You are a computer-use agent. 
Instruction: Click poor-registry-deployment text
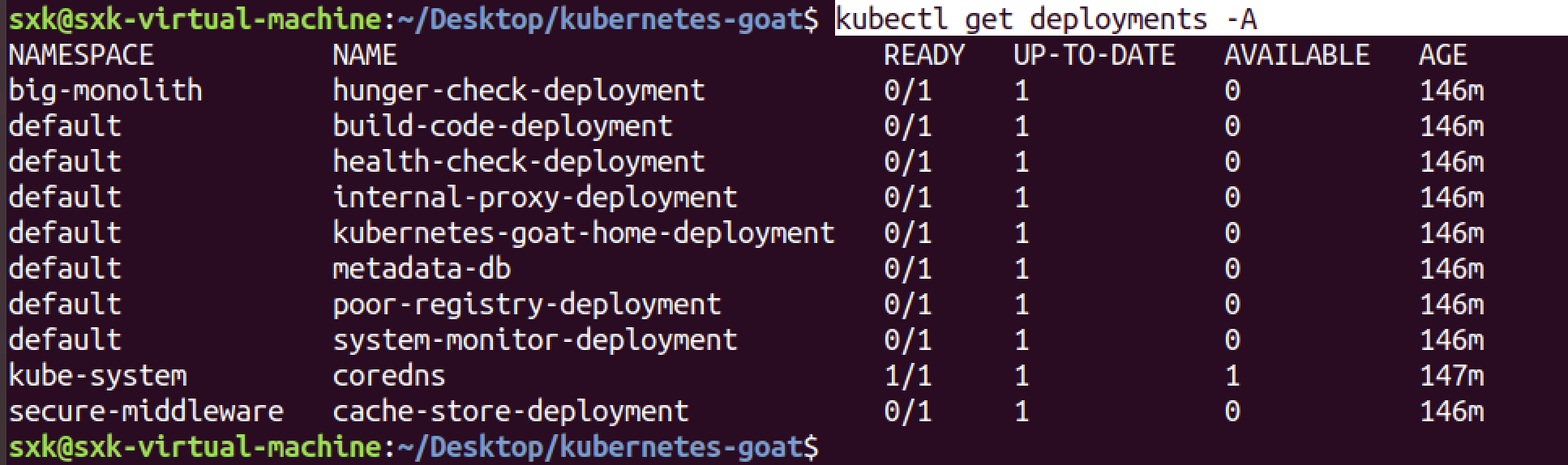(x=527, y=304)
